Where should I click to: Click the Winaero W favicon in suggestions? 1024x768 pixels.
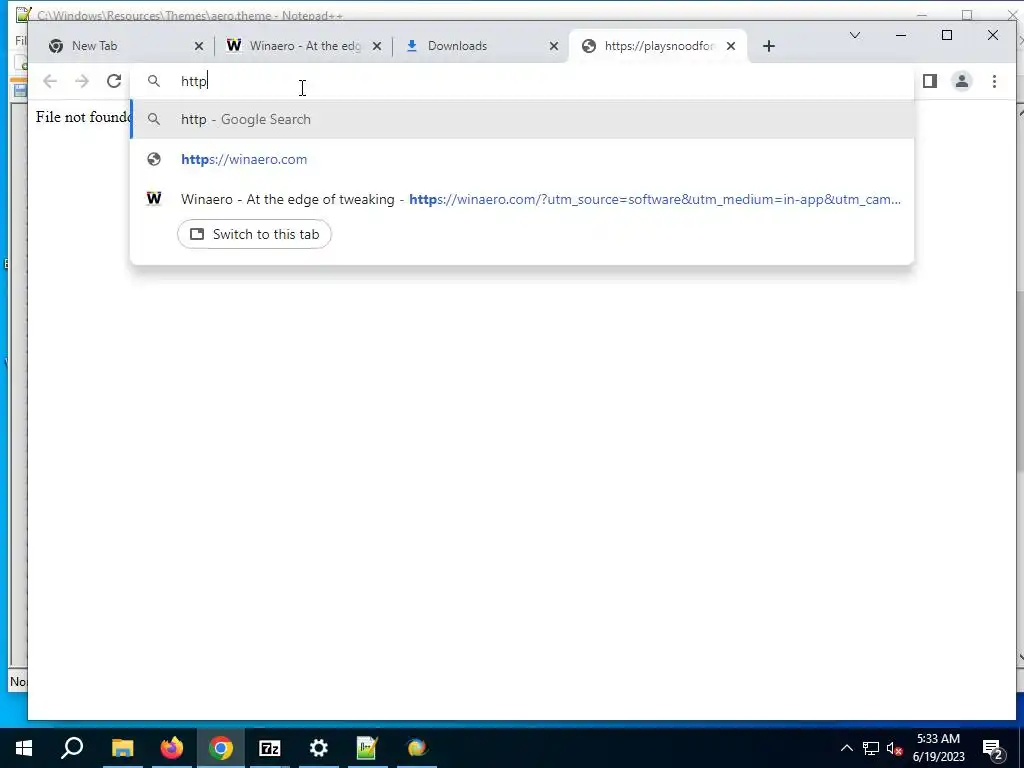pos(154,199)
